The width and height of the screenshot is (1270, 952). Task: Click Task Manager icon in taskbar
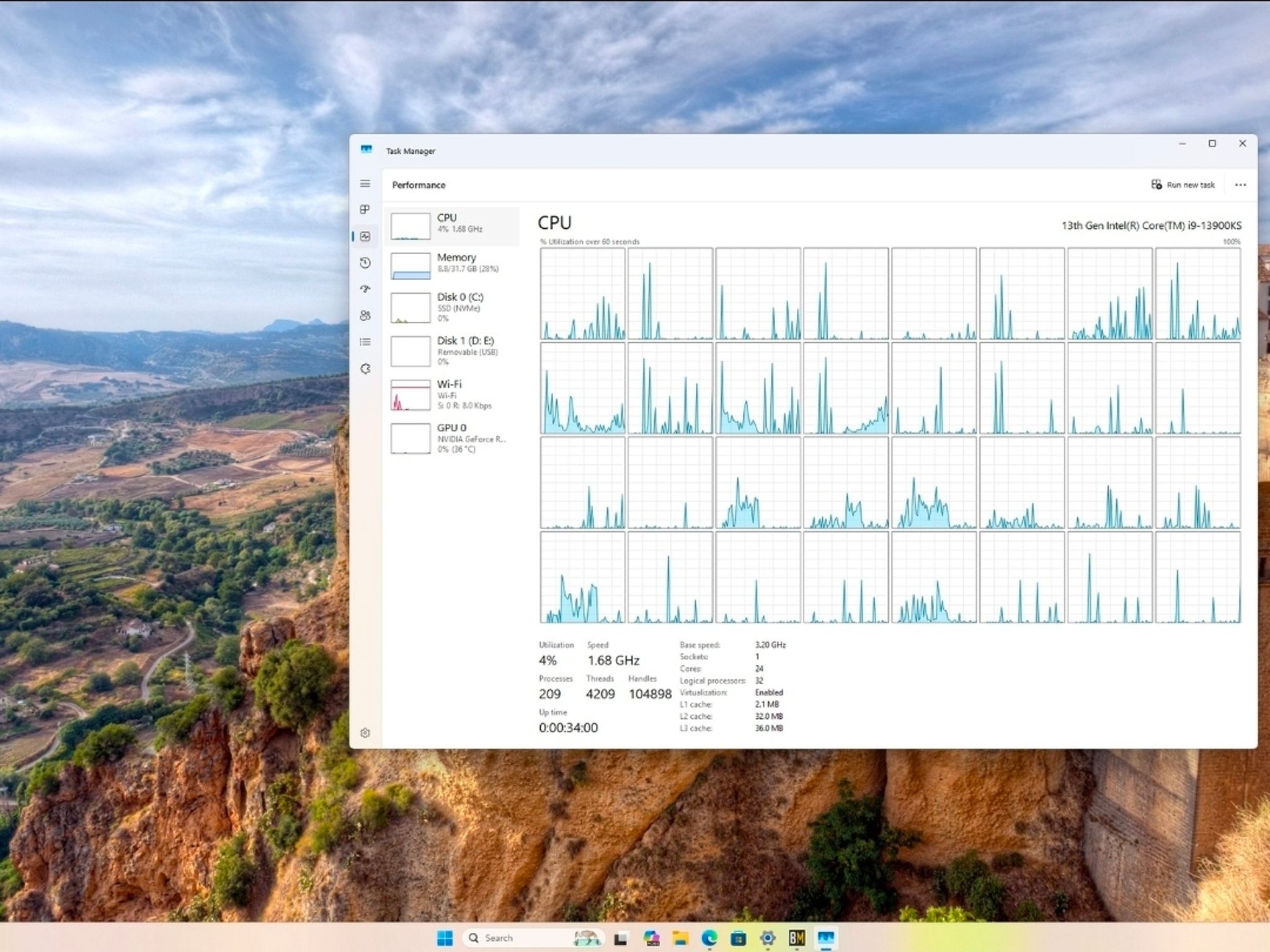point(826,938)
